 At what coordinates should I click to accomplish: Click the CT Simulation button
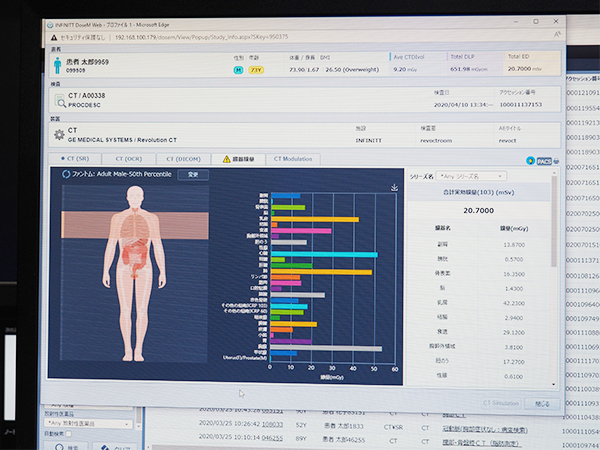[x=501, y=403]
